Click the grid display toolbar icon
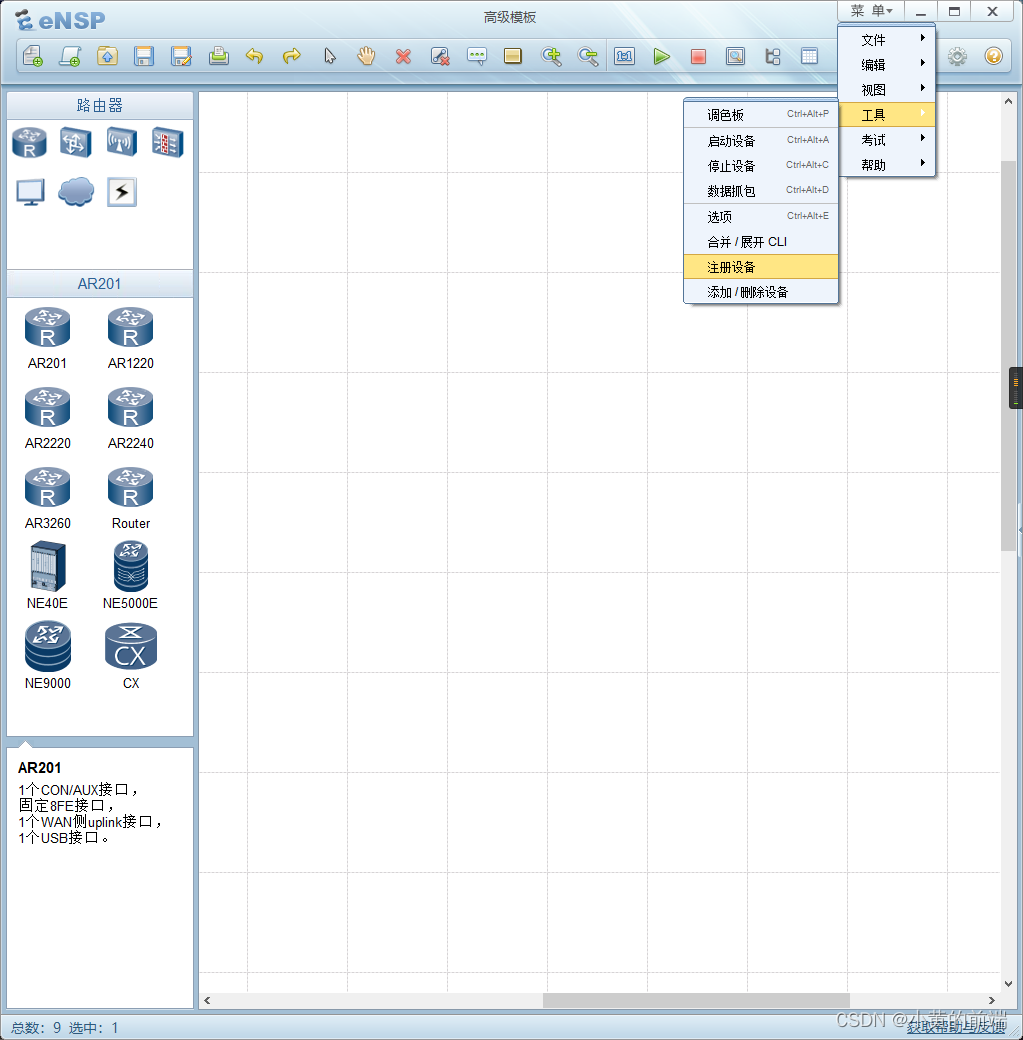Image resolution: width=1023 pixels, height=1040 pixels. (x=809, y=56)
